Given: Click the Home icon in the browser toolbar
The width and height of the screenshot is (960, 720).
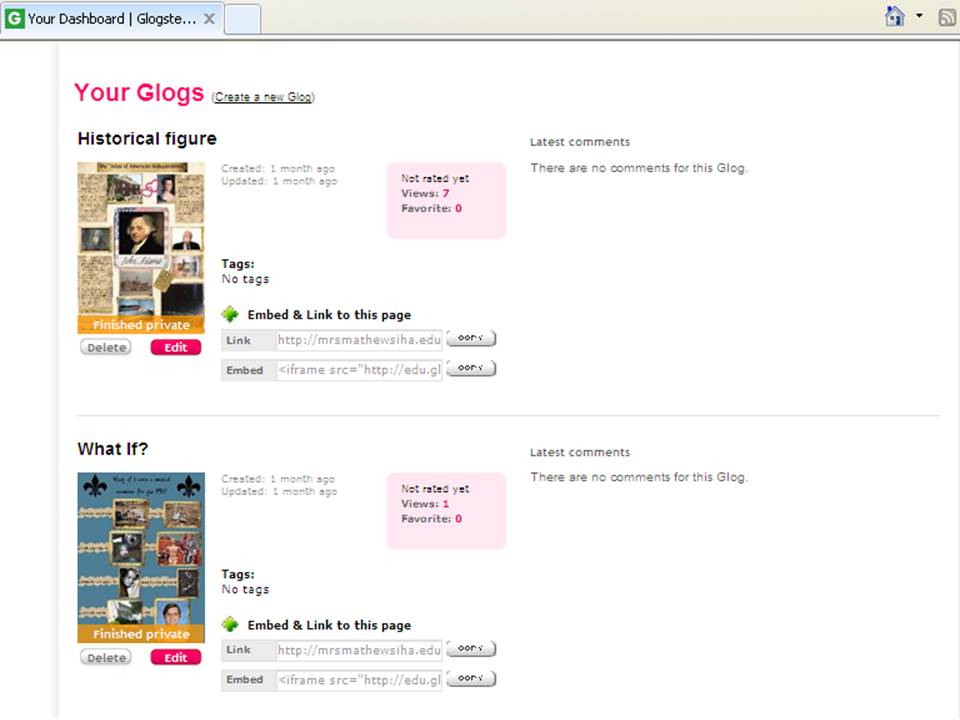Looking at the screenshot, I should (x=893, y=16).
